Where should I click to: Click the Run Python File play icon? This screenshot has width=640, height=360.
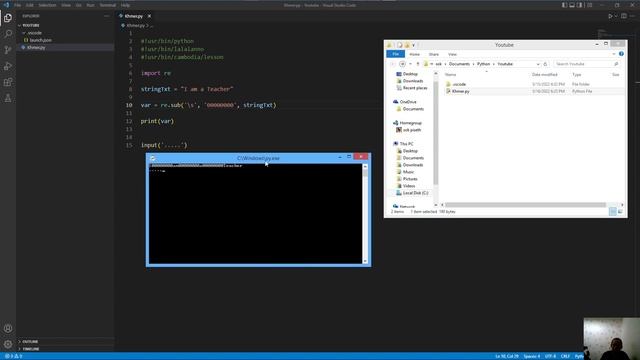point(610,16)
